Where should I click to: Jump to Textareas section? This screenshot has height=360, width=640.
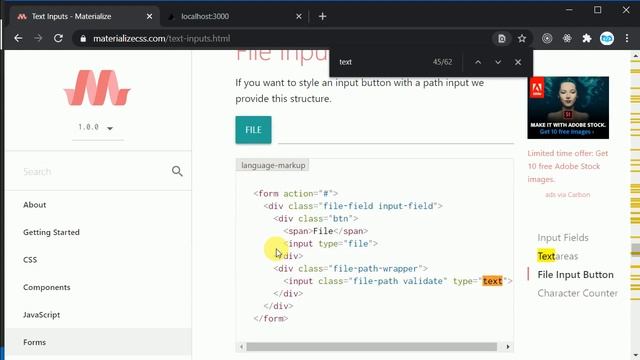pos(558,256)
